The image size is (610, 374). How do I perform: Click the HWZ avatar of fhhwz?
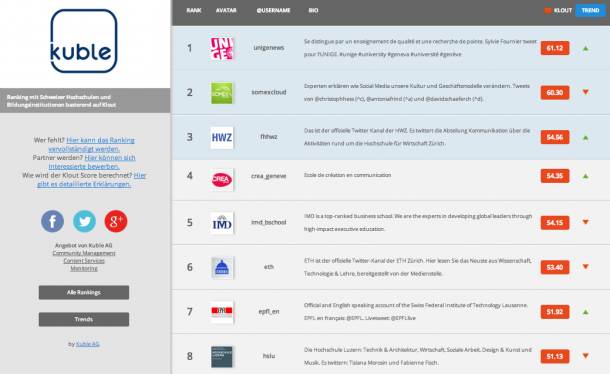222,137
